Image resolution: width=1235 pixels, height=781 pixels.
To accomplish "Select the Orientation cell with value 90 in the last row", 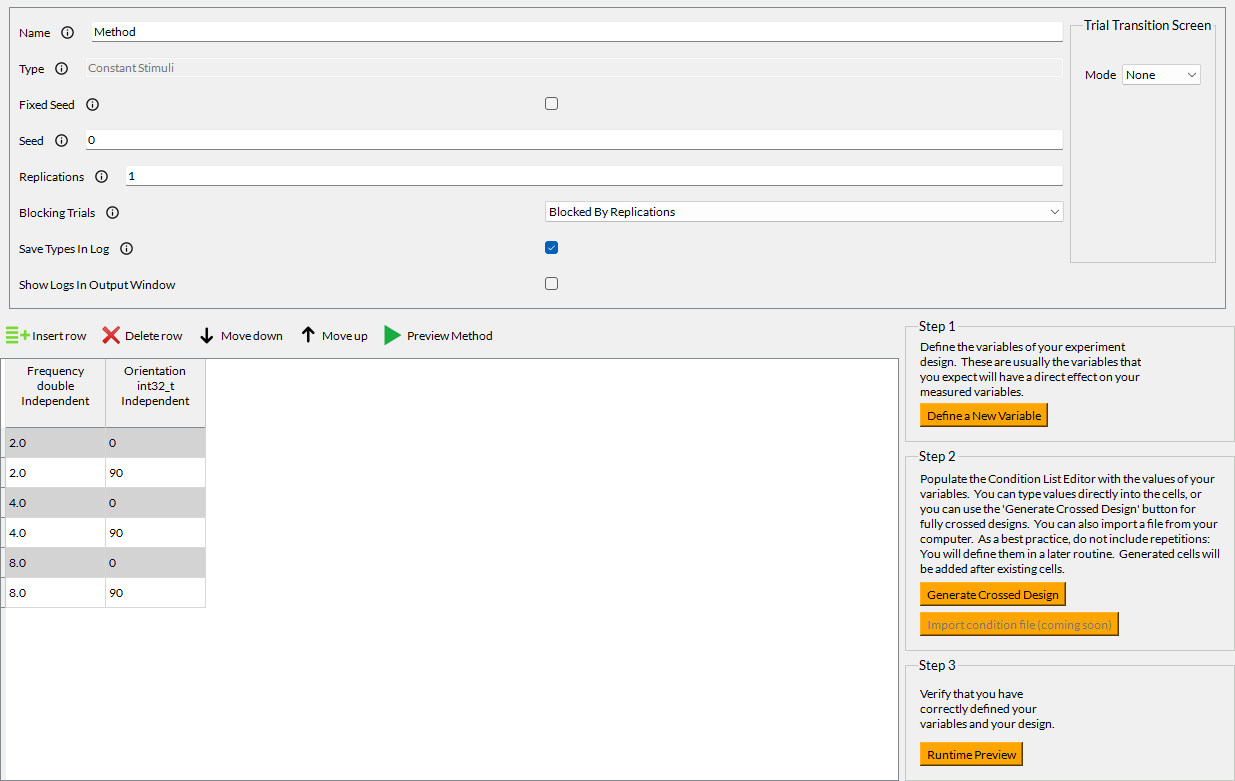I will pyautogui.click(x=155, y=593).
